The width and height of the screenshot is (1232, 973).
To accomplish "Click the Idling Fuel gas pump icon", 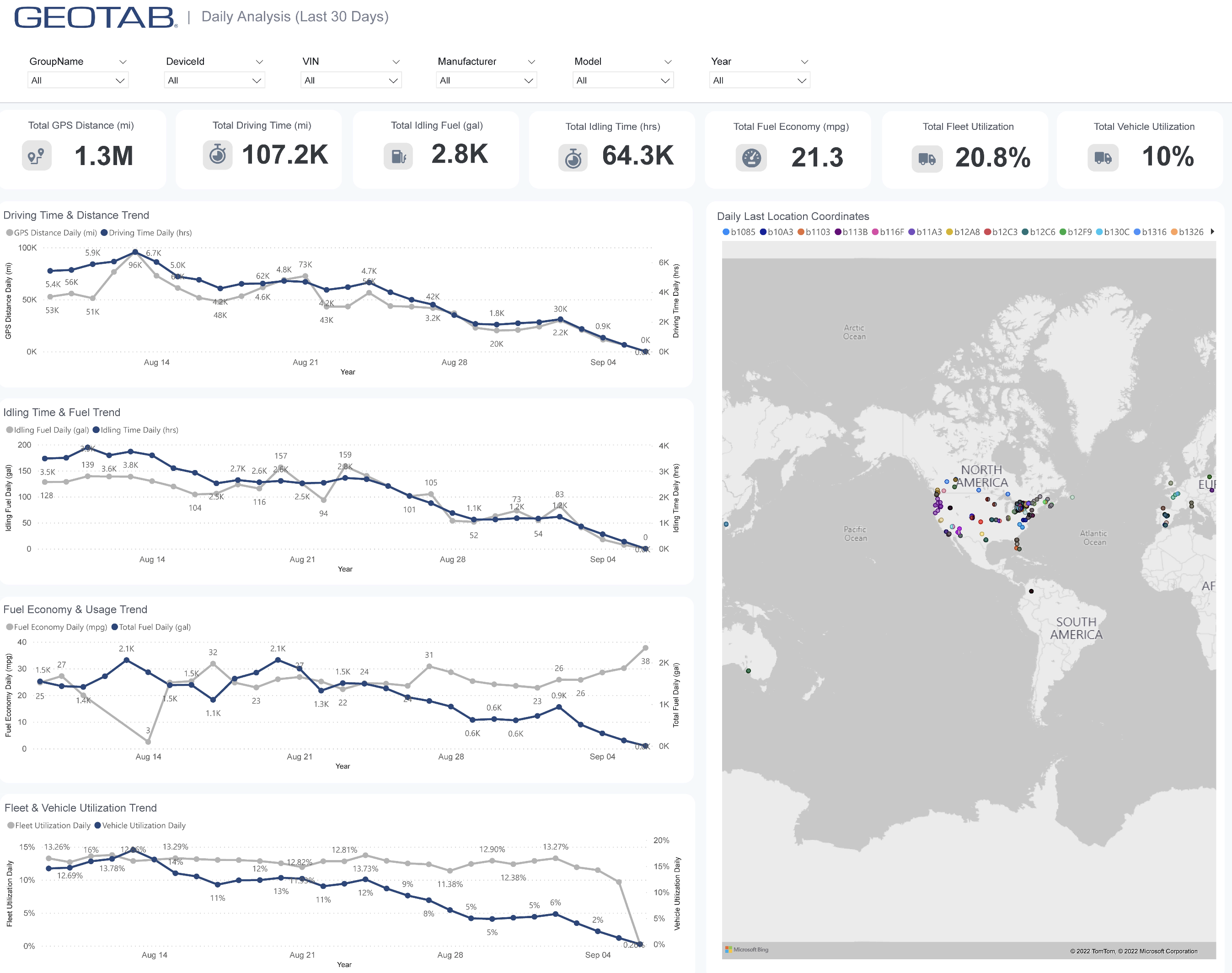I will [x=398, y=156].
